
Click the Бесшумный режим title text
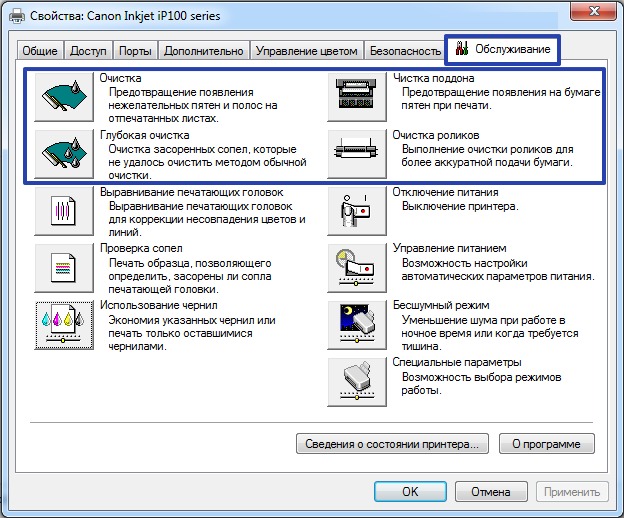[441, 305]
